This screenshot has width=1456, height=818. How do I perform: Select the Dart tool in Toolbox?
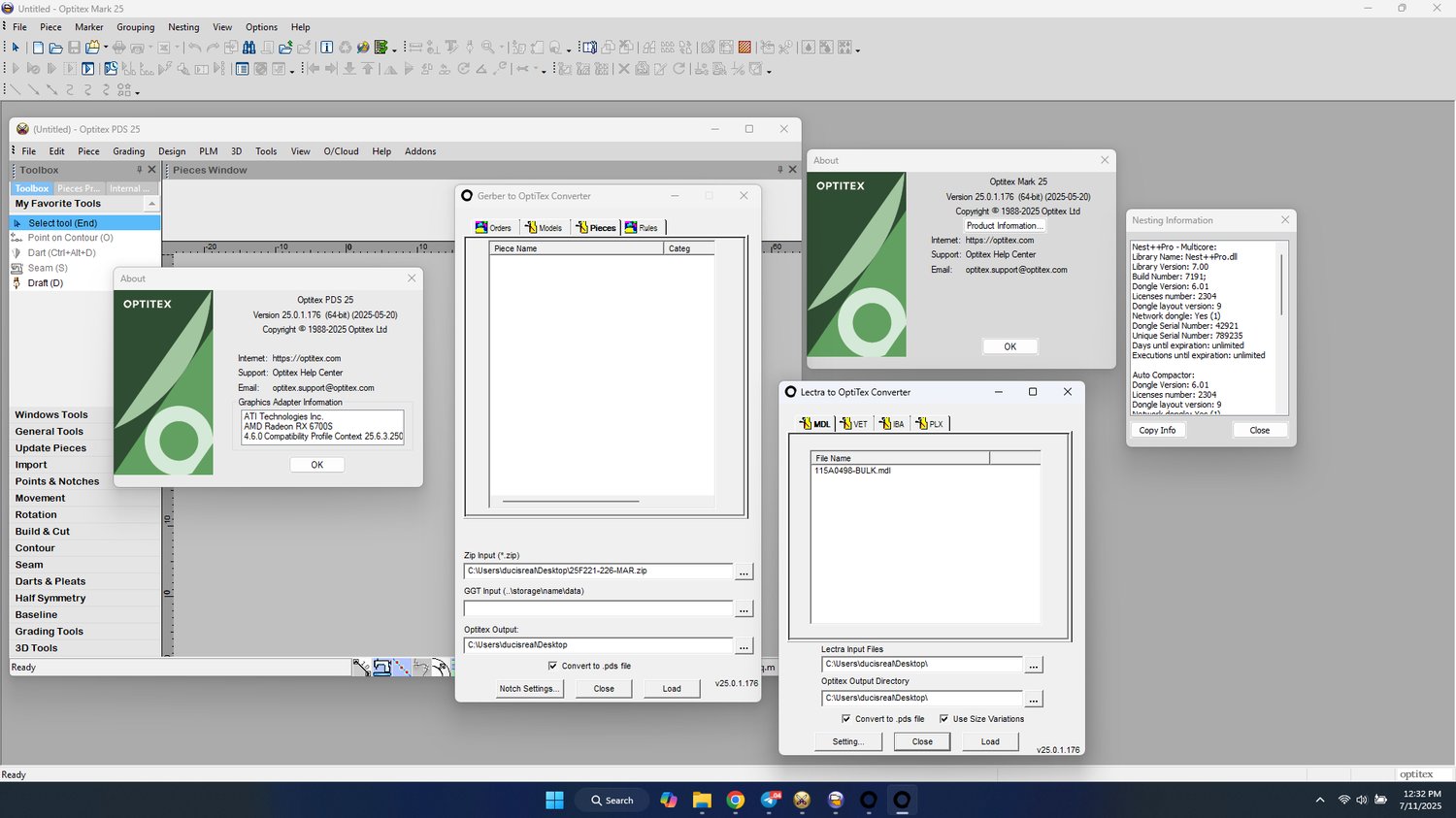coord(61,253)
